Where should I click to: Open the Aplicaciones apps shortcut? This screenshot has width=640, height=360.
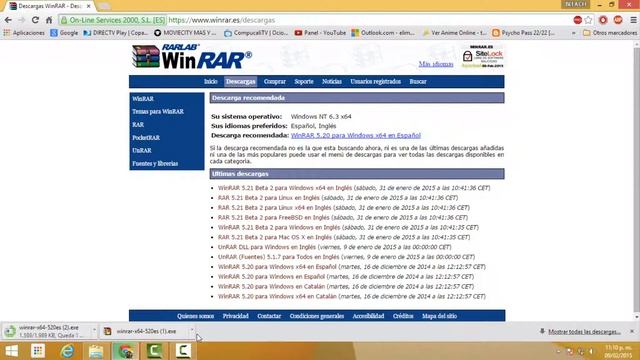tap(24, 33)
